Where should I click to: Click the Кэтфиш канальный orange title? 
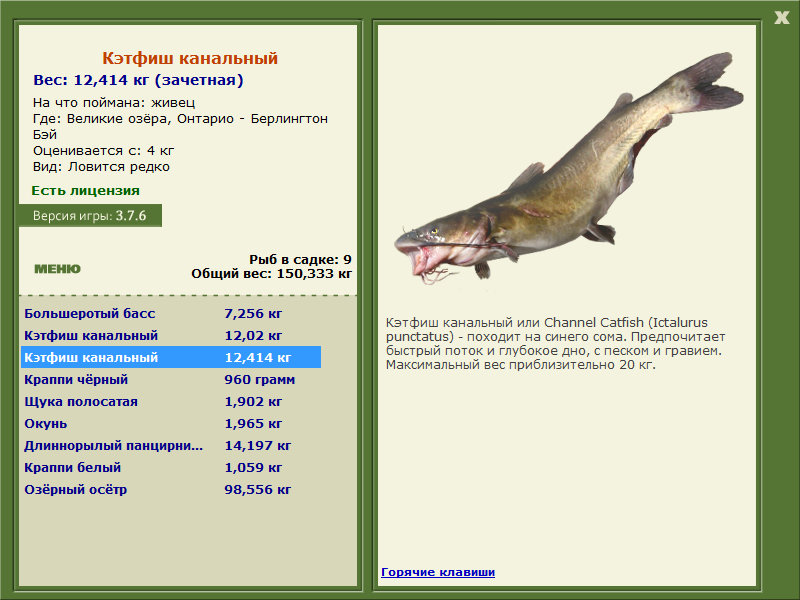[x=190, y=58]
